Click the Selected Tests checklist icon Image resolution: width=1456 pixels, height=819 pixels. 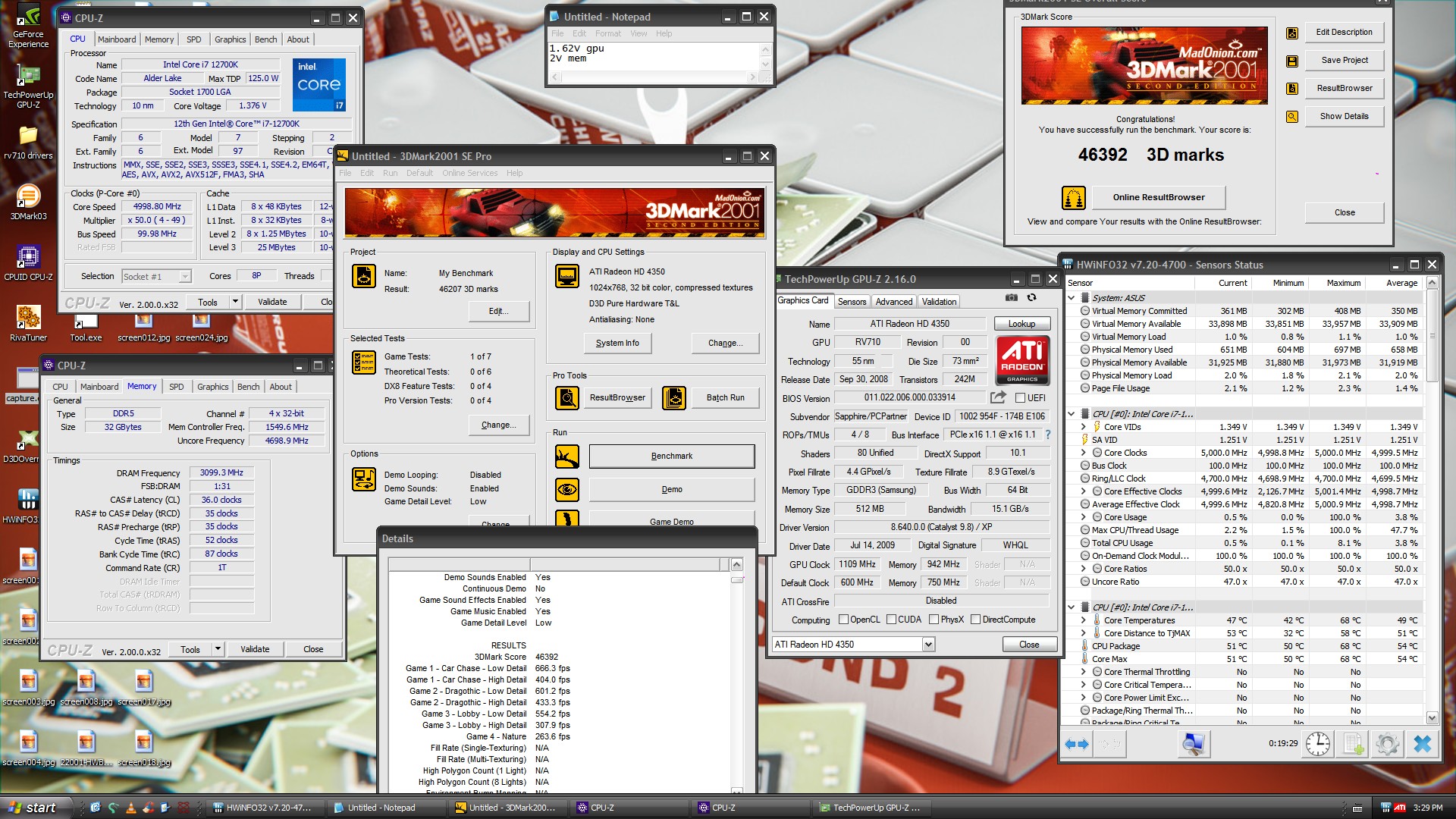[x=364, y=362]
